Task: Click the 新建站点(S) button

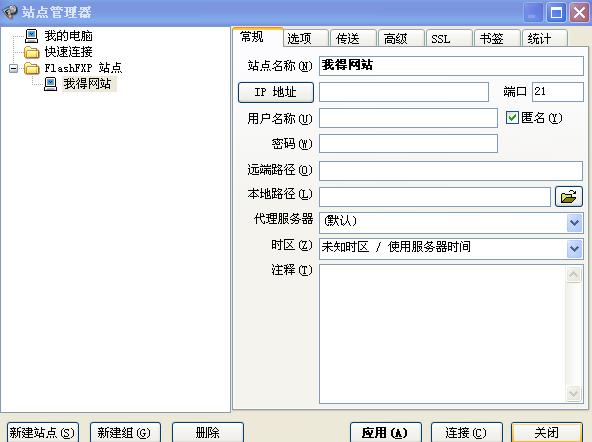Action: point(42,432)
